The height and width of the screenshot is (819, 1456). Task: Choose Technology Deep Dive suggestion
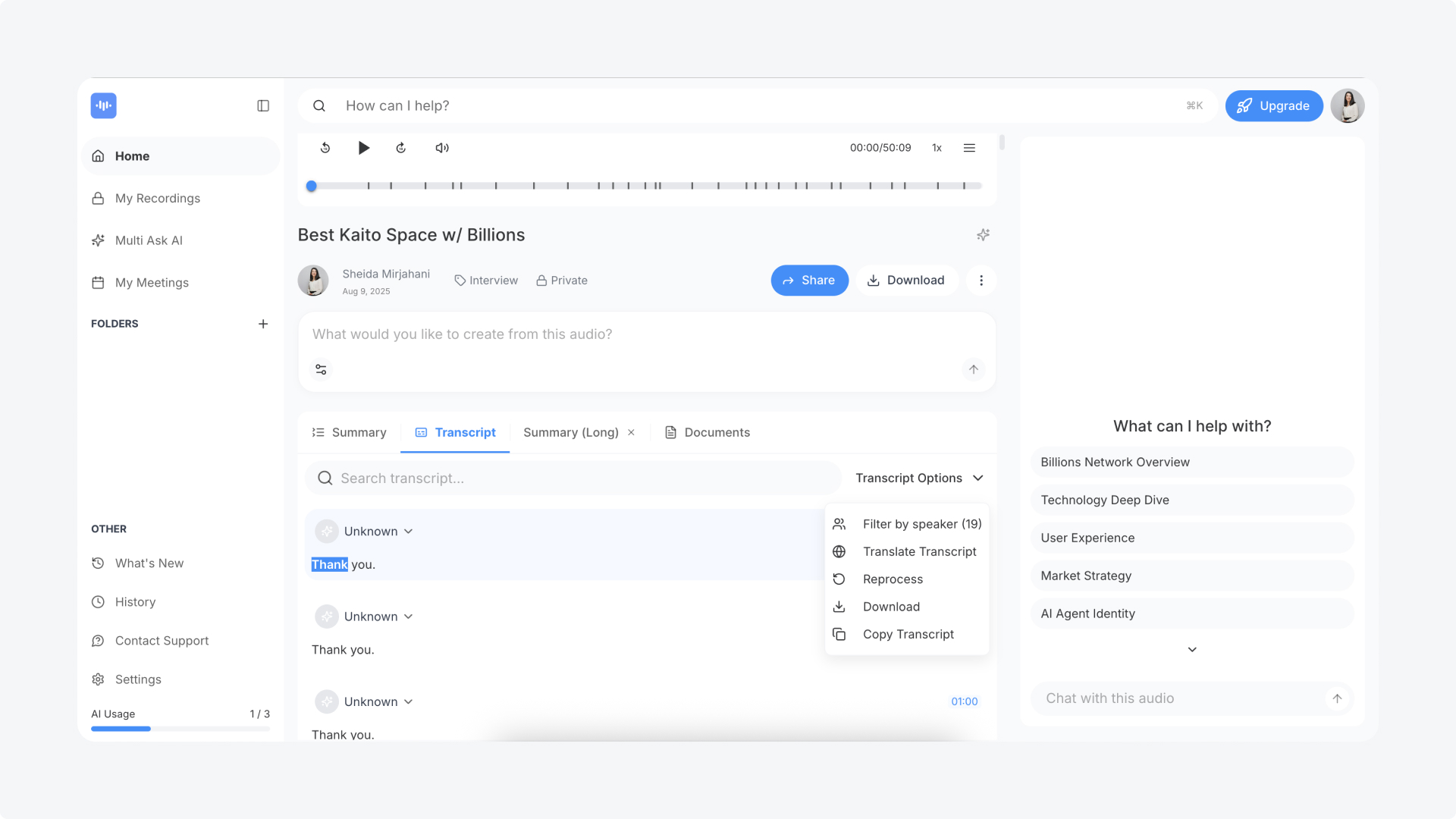click(x=1192, y=500)
